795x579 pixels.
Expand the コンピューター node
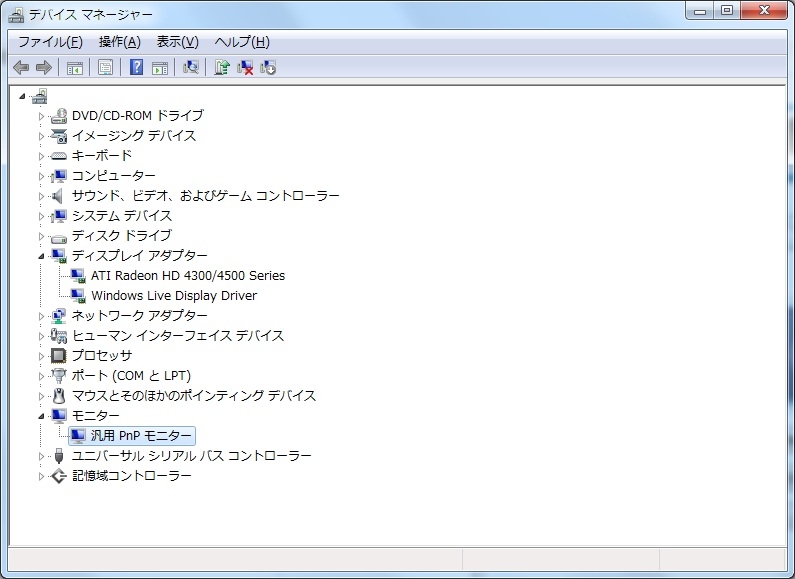(x=42, y=176)
